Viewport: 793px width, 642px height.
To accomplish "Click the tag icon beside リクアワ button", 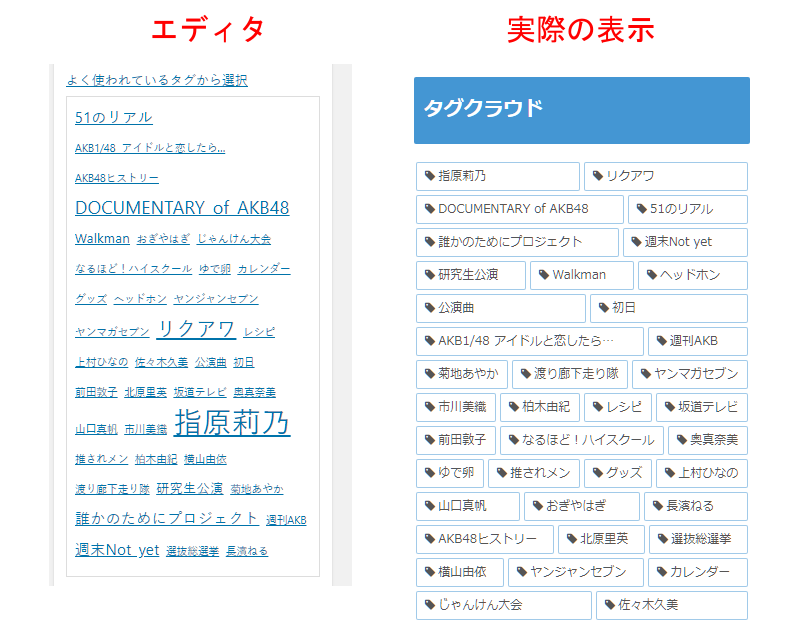I will (x=598, y=176).
